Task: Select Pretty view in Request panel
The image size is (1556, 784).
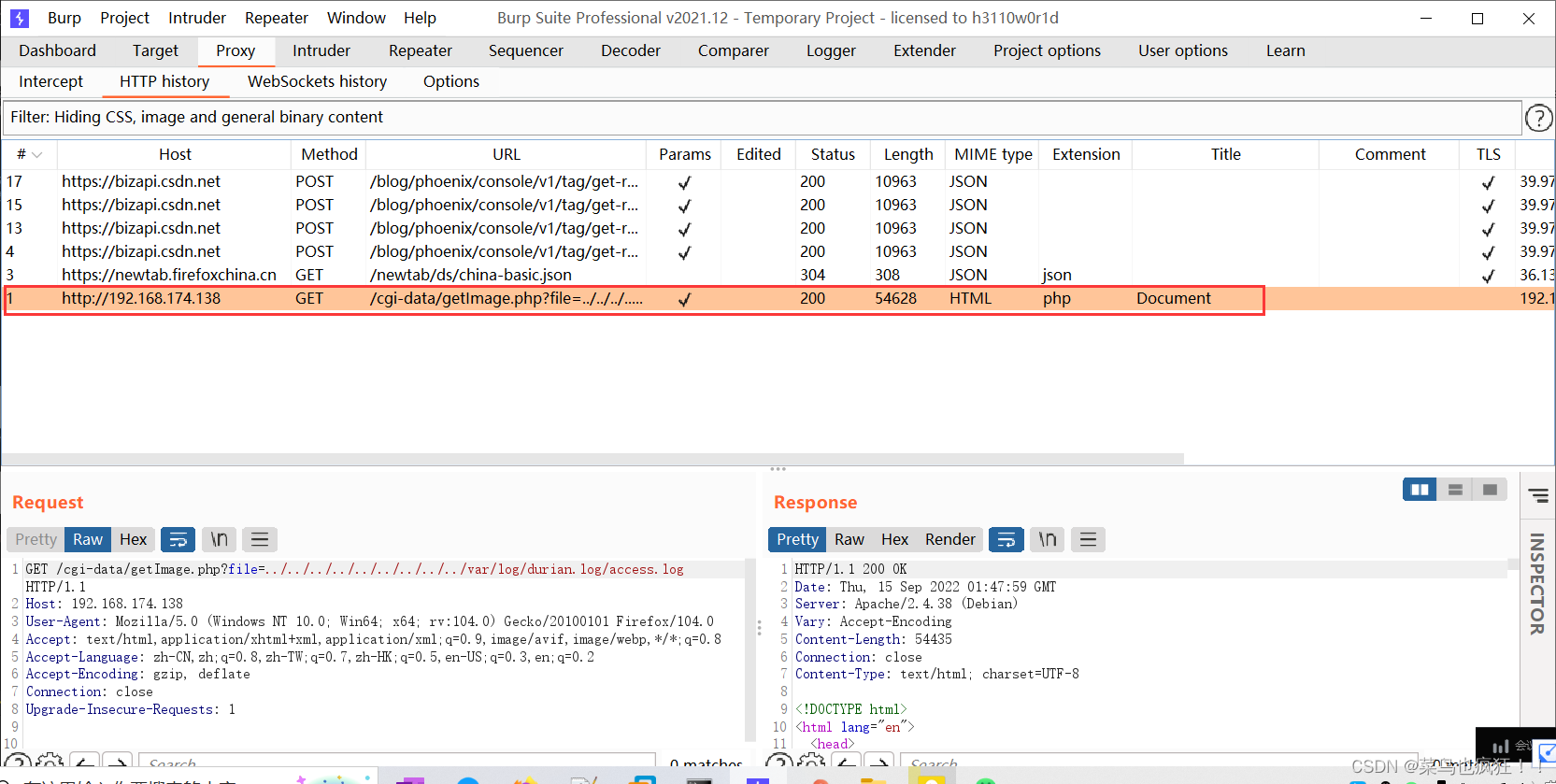Action: (x=36, y=539)
